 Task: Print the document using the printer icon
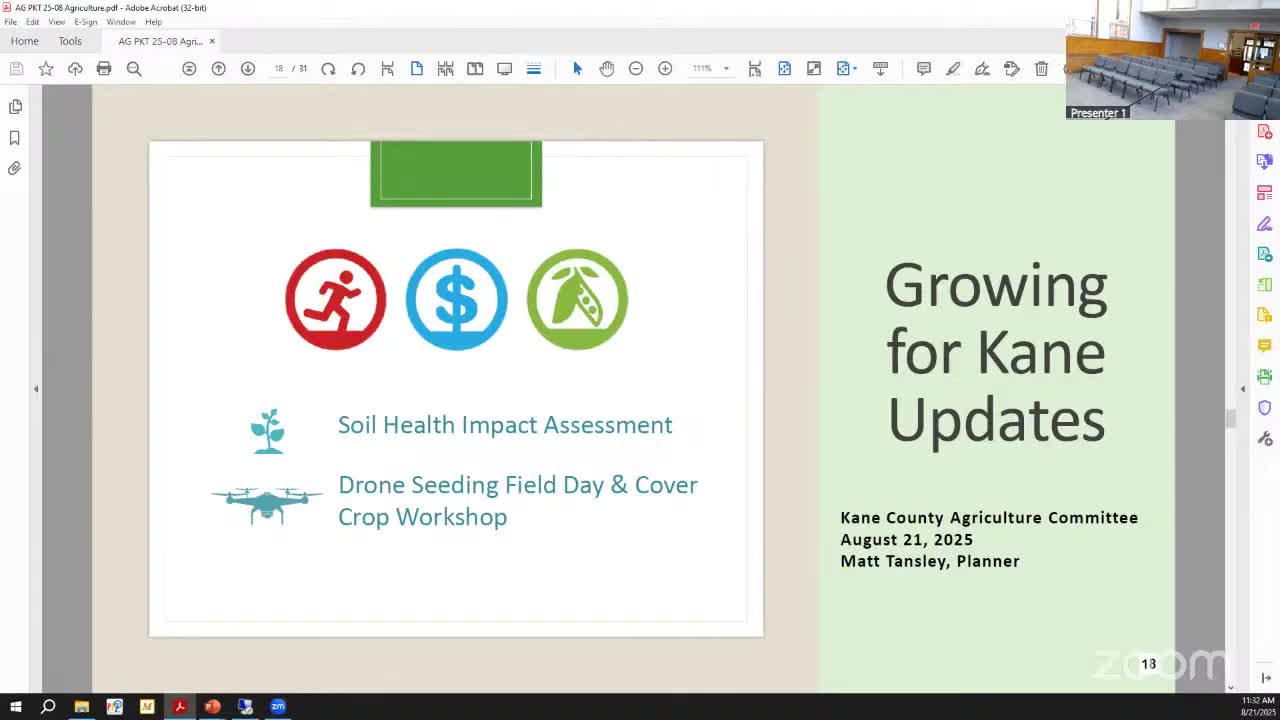coord(104,68)
